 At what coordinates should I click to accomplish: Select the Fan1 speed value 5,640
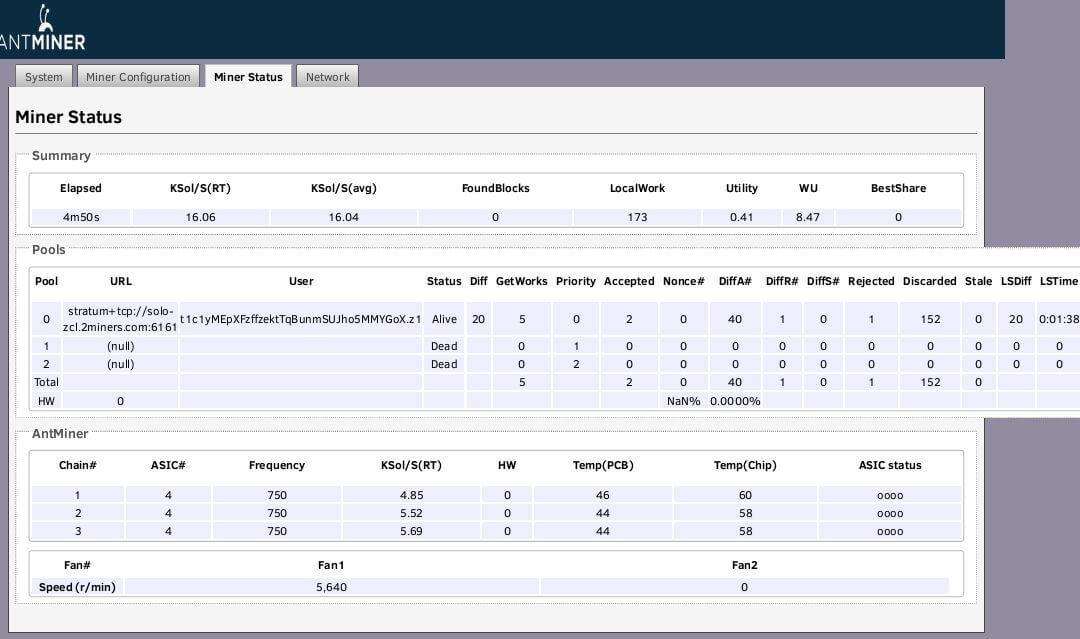point(331,587)
